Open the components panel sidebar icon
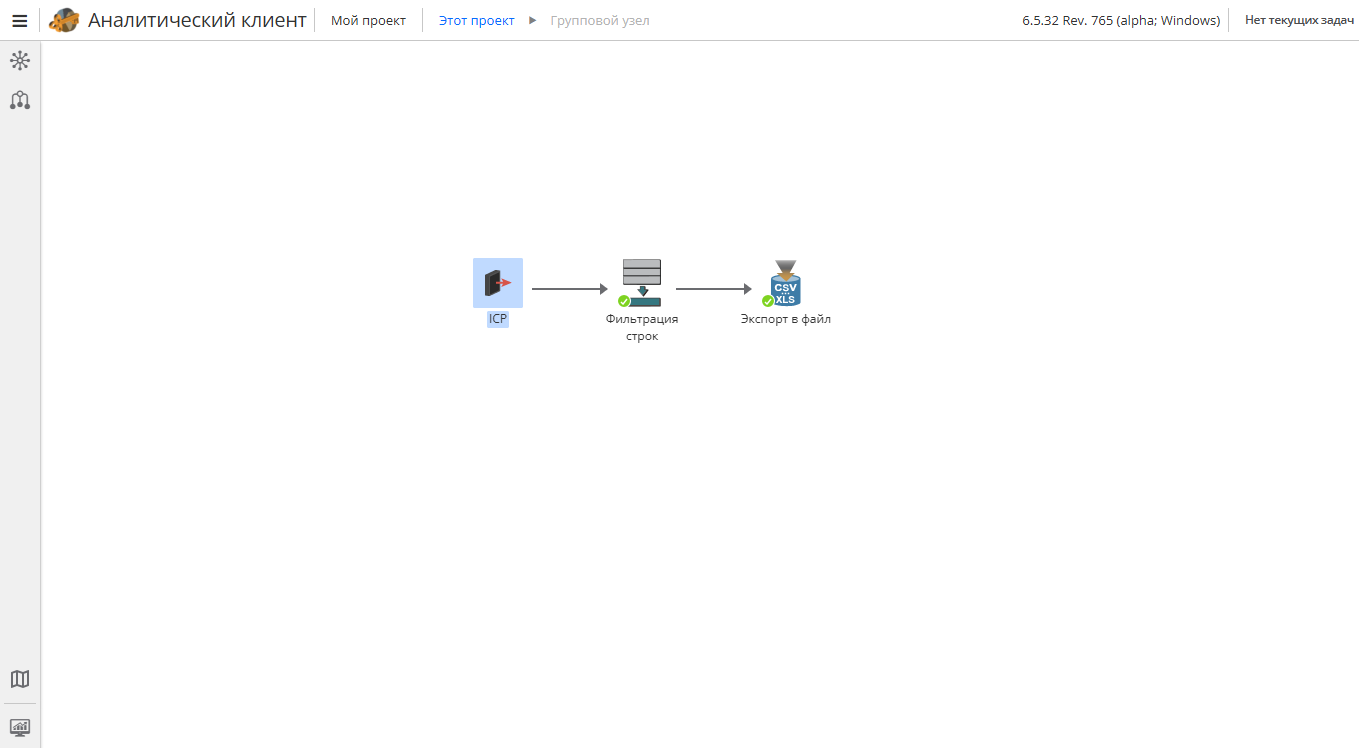The height and width of the screenshot is (748, 1359). coord(20,61)
